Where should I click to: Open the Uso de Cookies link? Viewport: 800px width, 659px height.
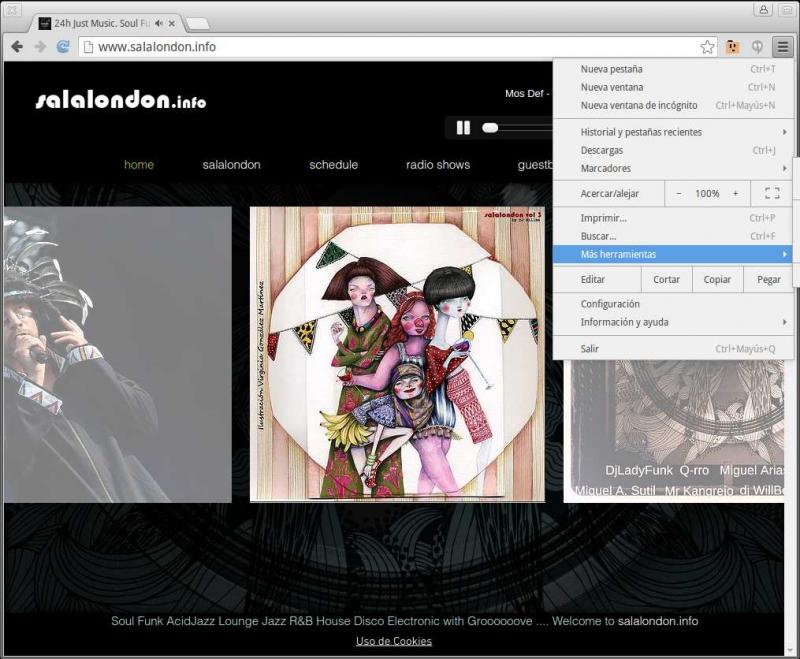(x=394, y=641)
